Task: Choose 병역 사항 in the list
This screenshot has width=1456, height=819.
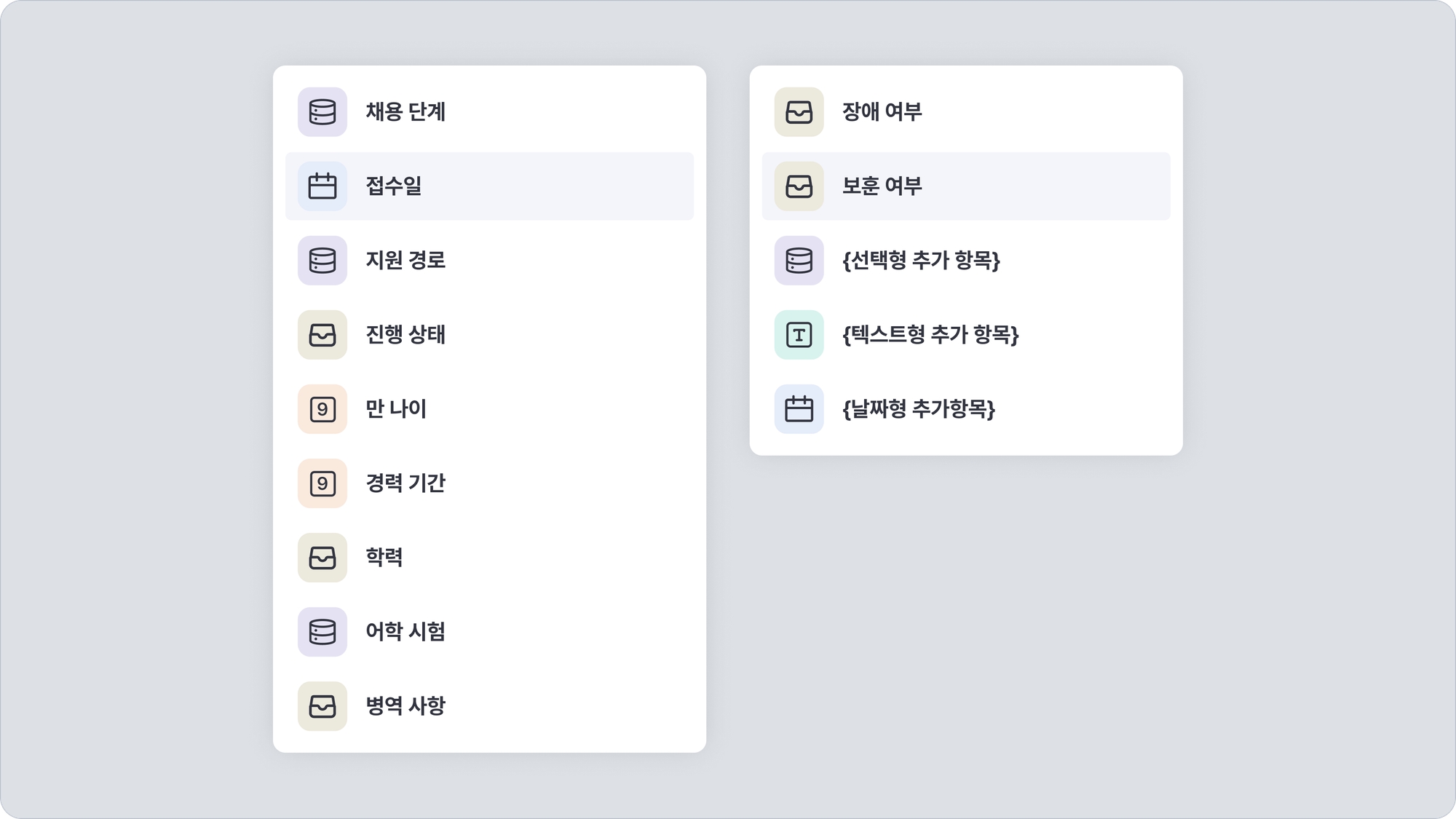Action: 405,706
